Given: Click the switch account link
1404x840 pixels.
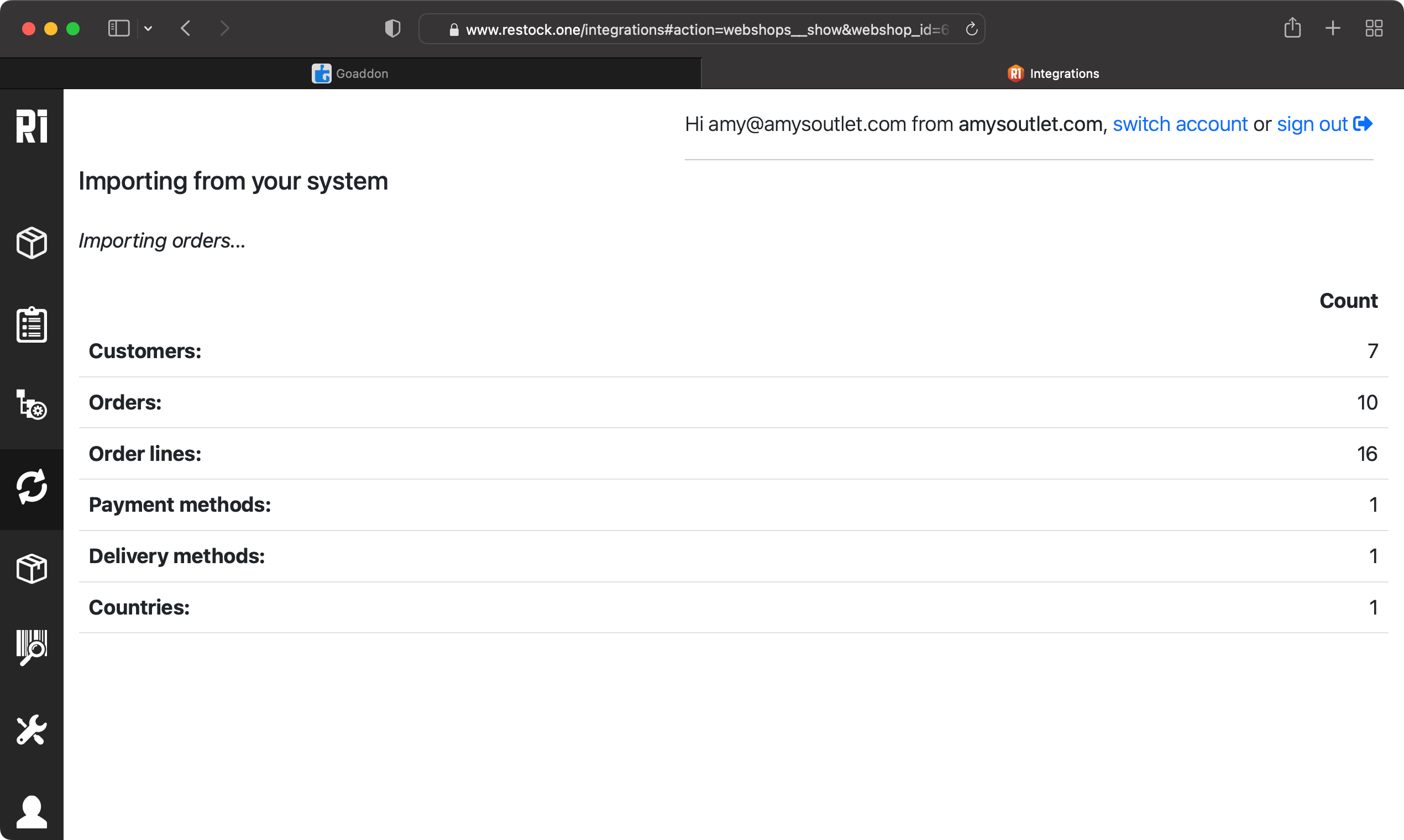Looking at the screenshot, I should coord(1180,124).
